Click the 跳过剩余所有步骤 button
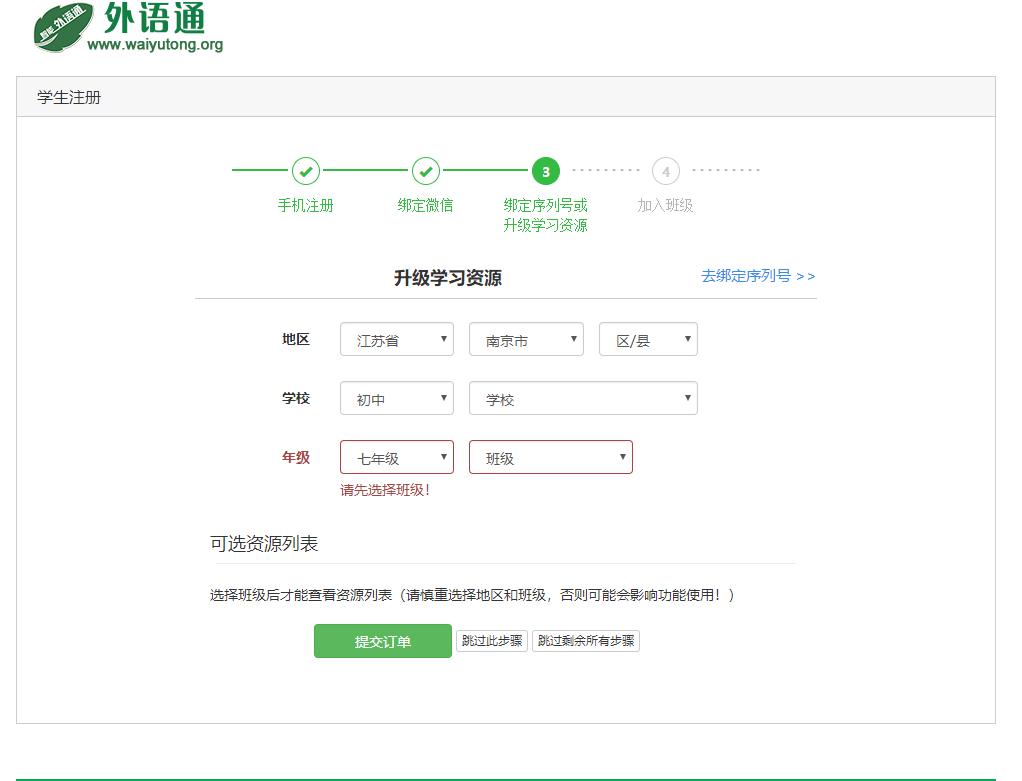Screen dimensions: 1022x781 pos(586,641)
